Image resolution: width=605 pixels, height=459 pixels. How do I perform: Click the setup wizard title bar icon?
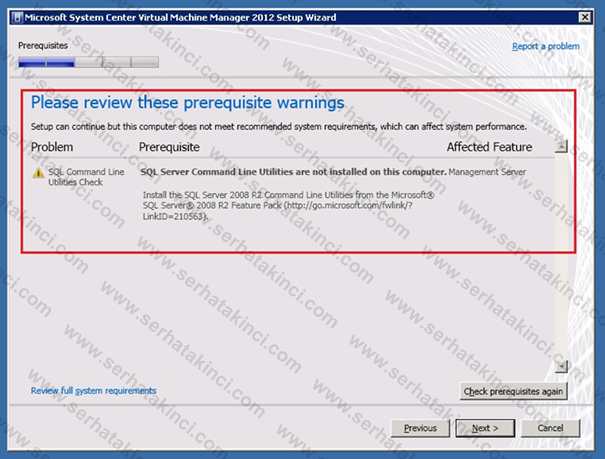pyautogui.click(x=17, y=18)
